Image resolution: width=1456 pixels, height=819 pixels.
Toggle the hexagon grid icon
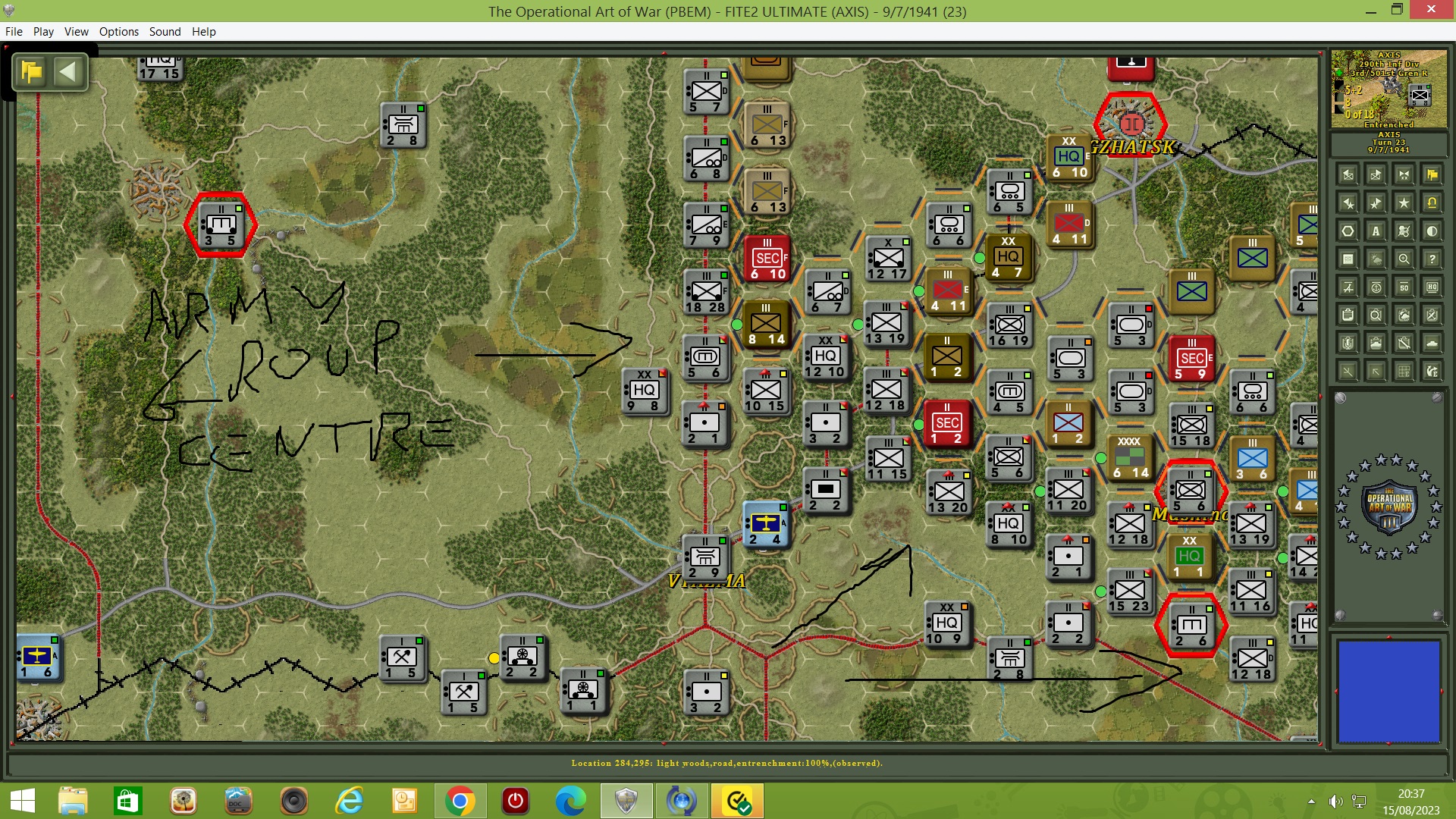coord(1348,231)
